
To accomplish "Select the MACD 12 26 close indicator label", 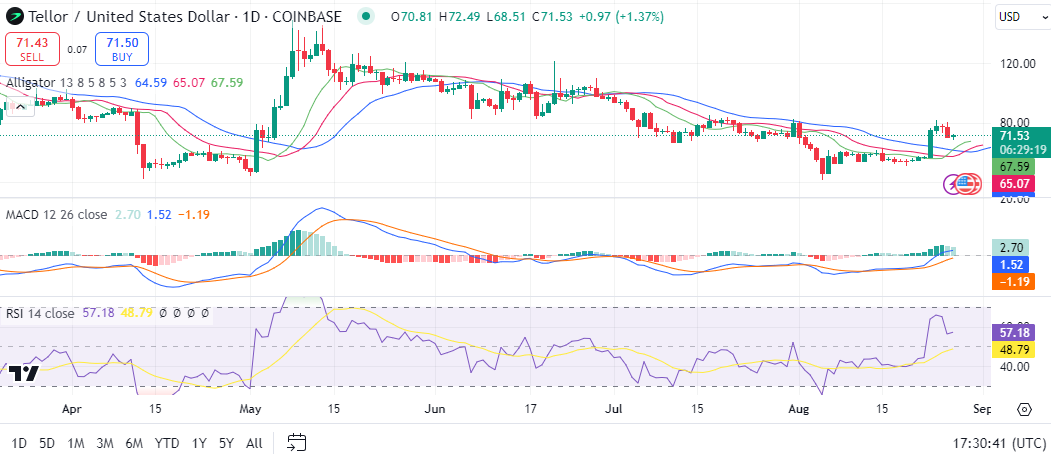I will (x=56, y=215).
